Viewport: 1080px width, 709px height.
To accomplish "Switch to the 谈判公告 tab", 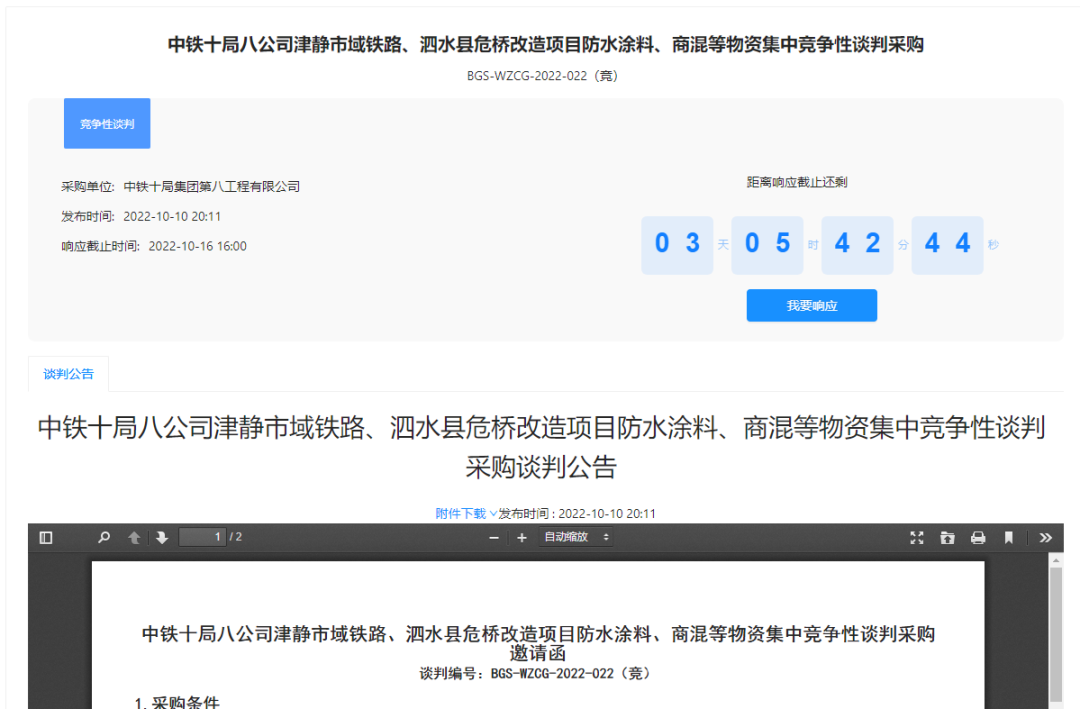I will [x=68, y=374].
